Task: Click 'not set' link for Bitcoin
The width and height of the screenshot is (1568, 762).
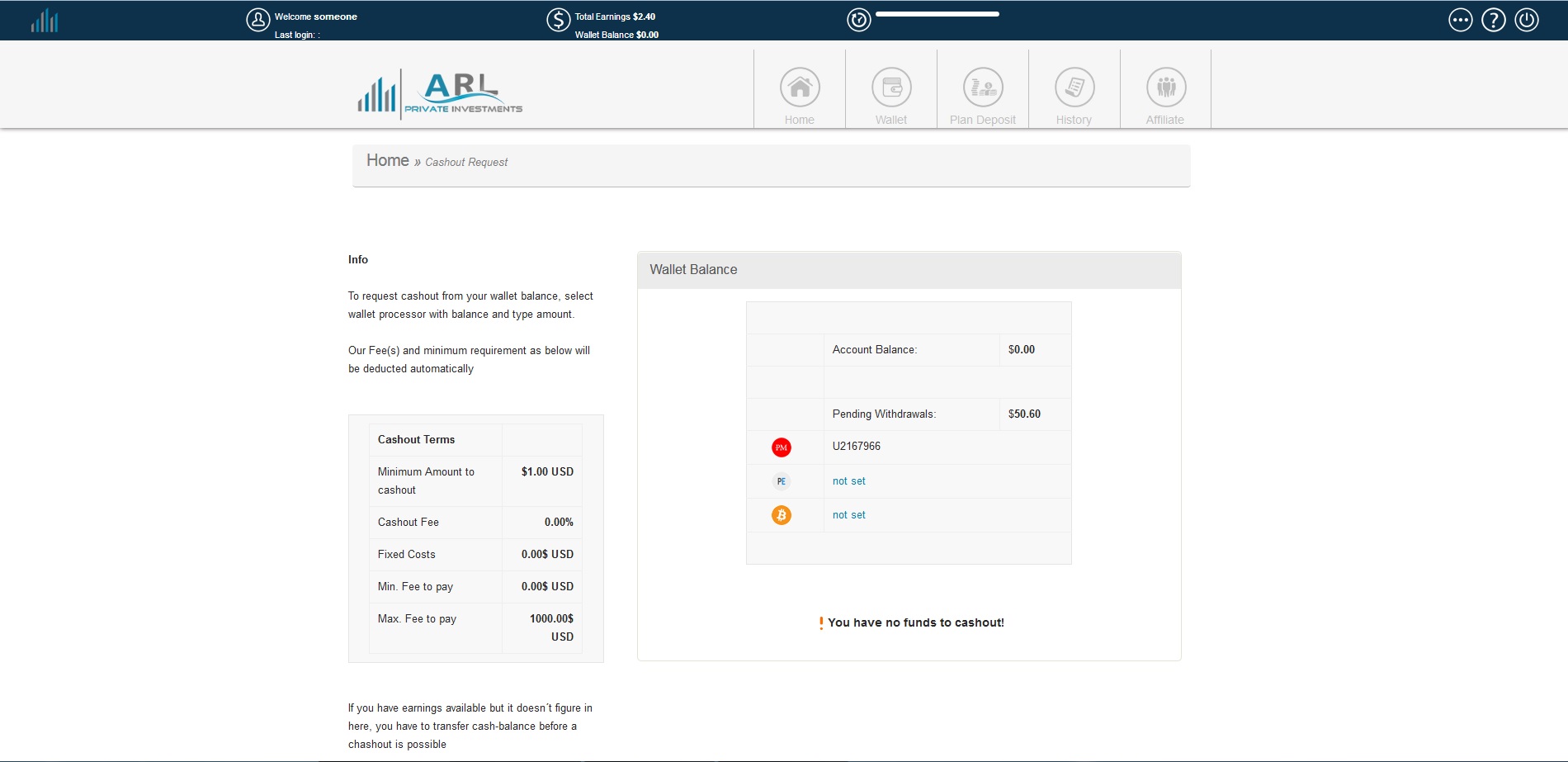Action: pyautogui.click(x=848, y=515)
